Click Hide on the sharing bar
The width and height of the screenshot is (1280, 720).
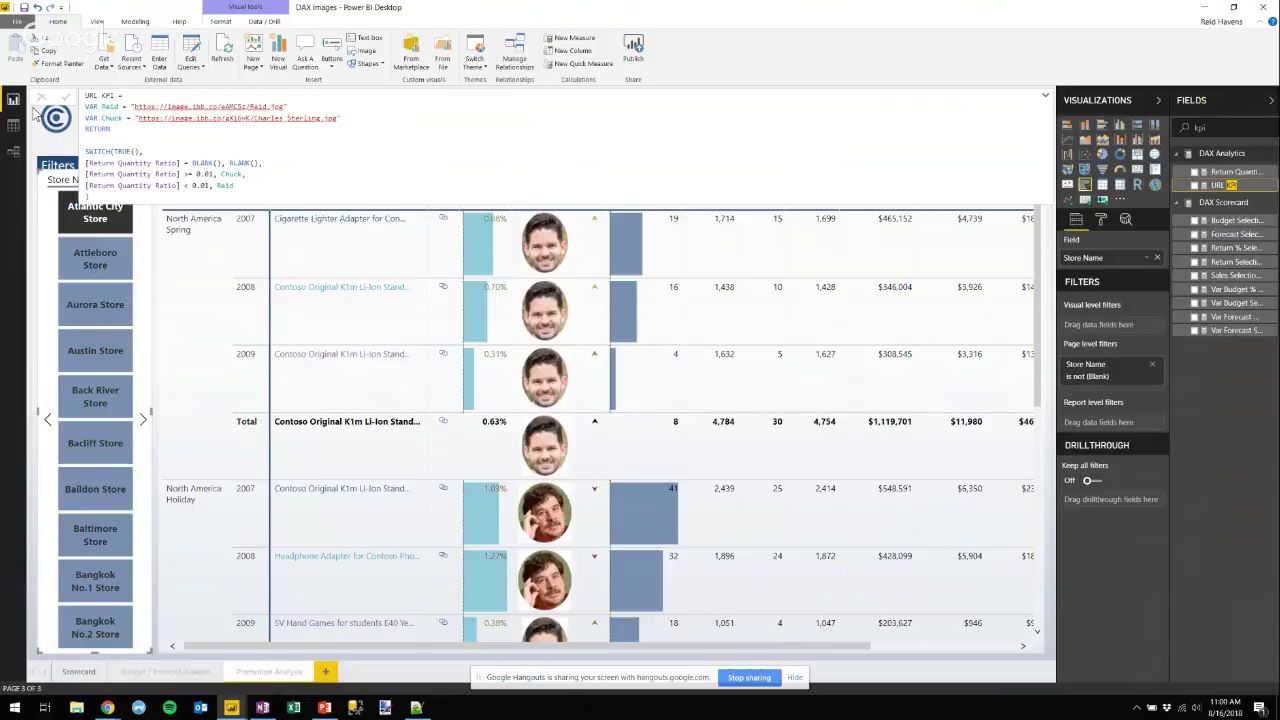click(x=794, y=678)
